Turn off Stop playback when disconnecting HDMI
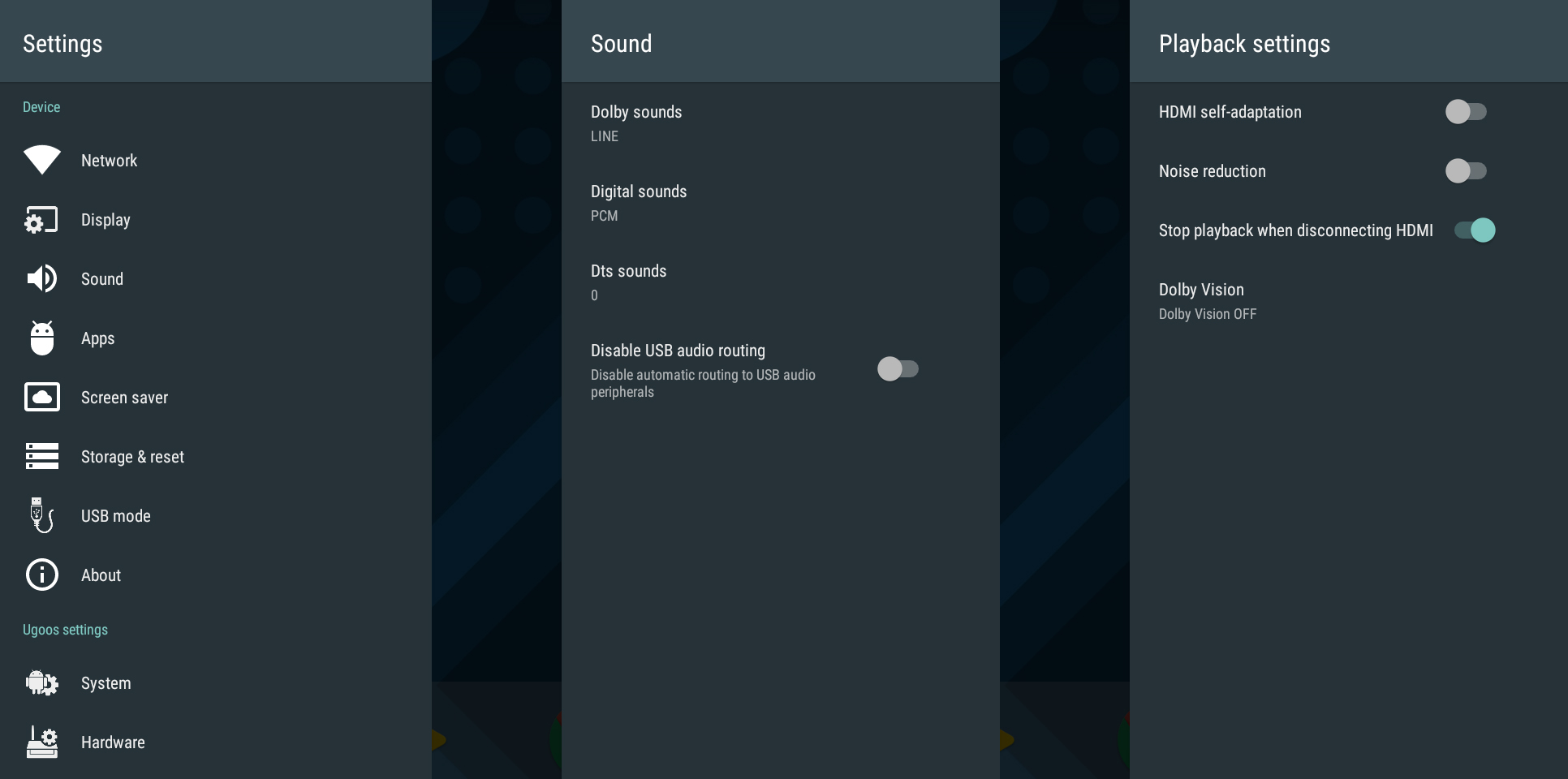This screenshot has width=1568, height=779. tap(1475, 230)
